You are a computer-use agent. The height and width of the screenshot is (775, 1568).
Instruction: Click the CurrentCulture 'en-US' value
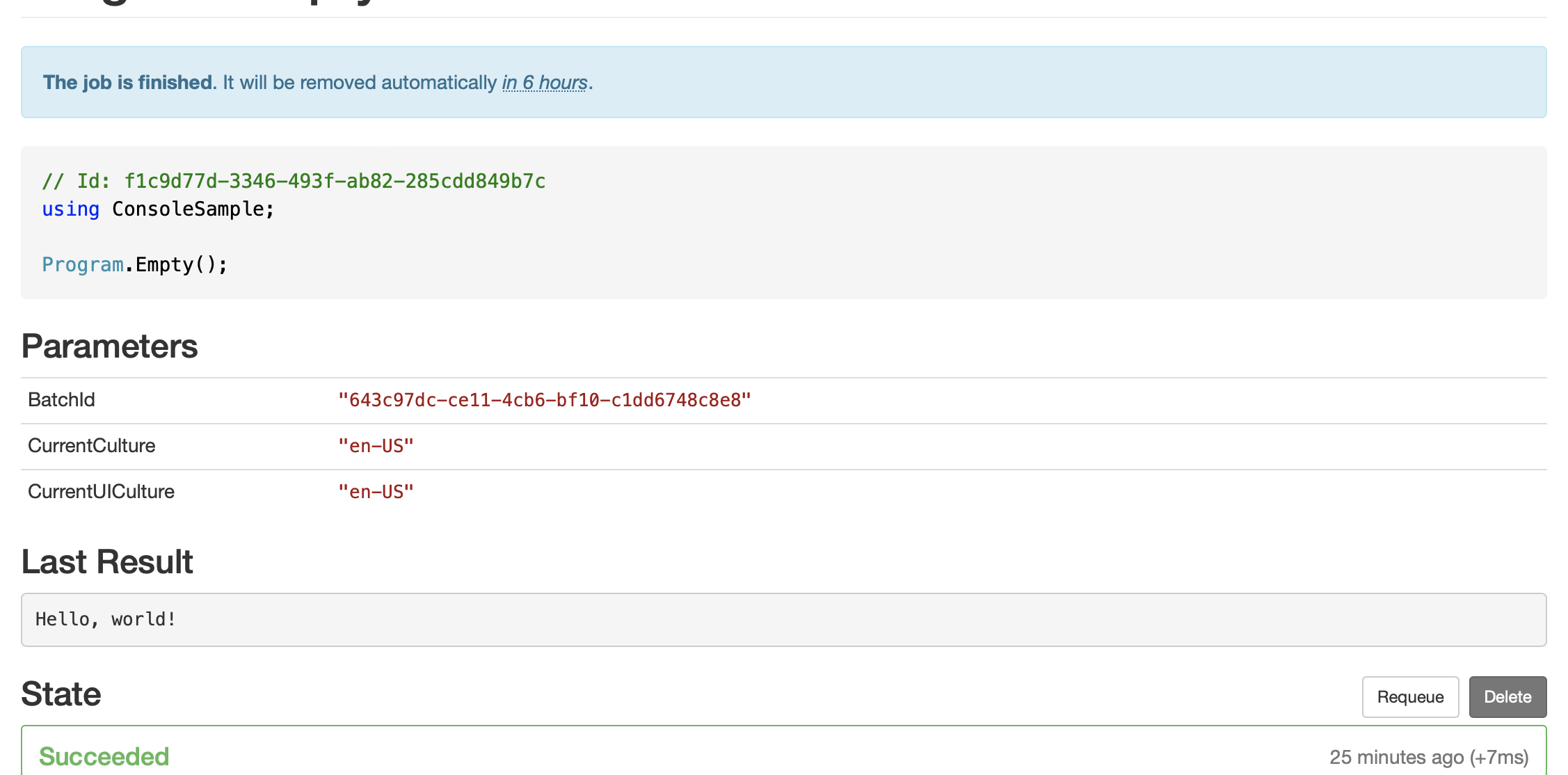376,446
